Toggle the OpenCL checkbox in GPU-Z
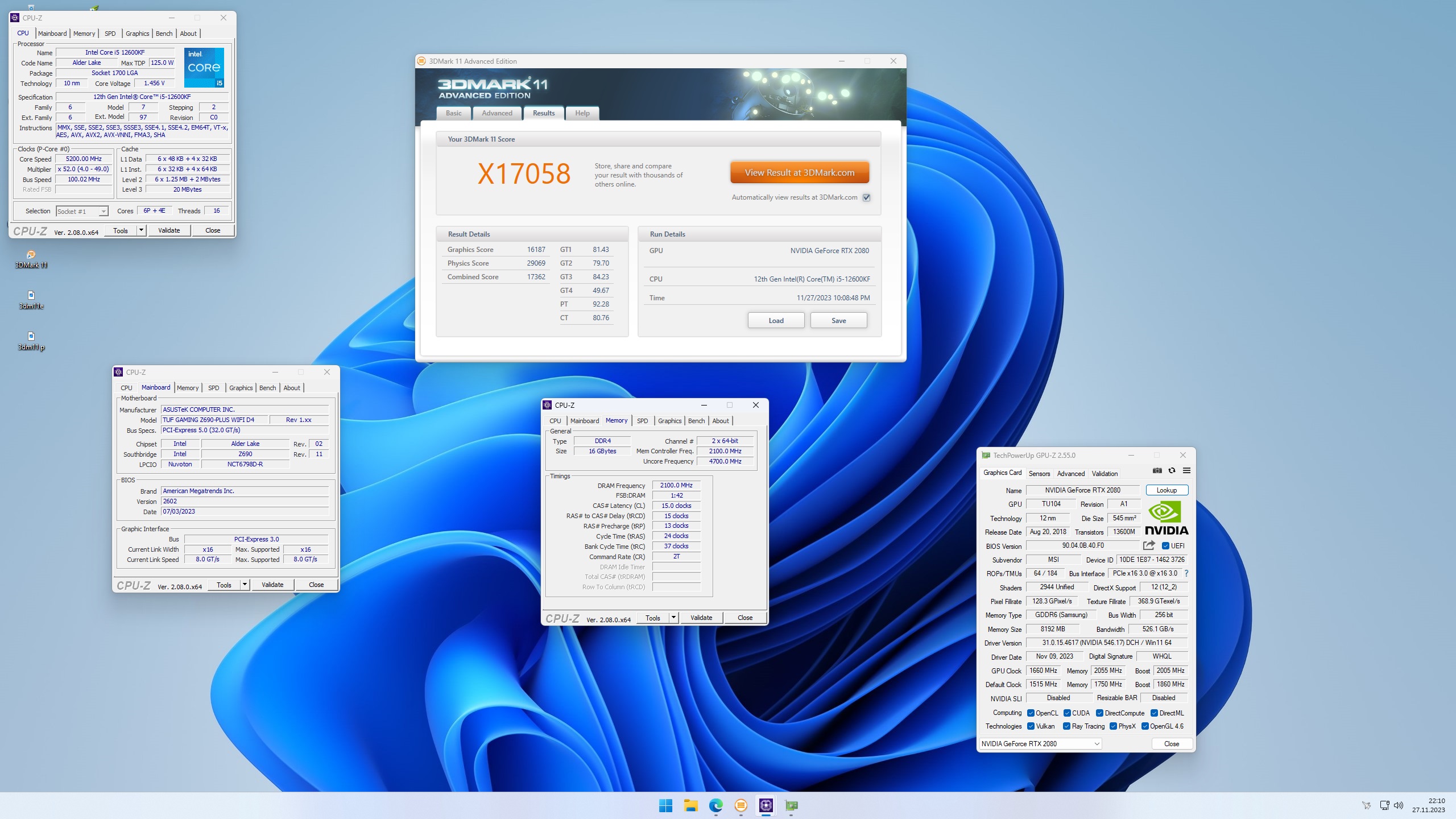1456x819 pixels. pos(1031,713)
